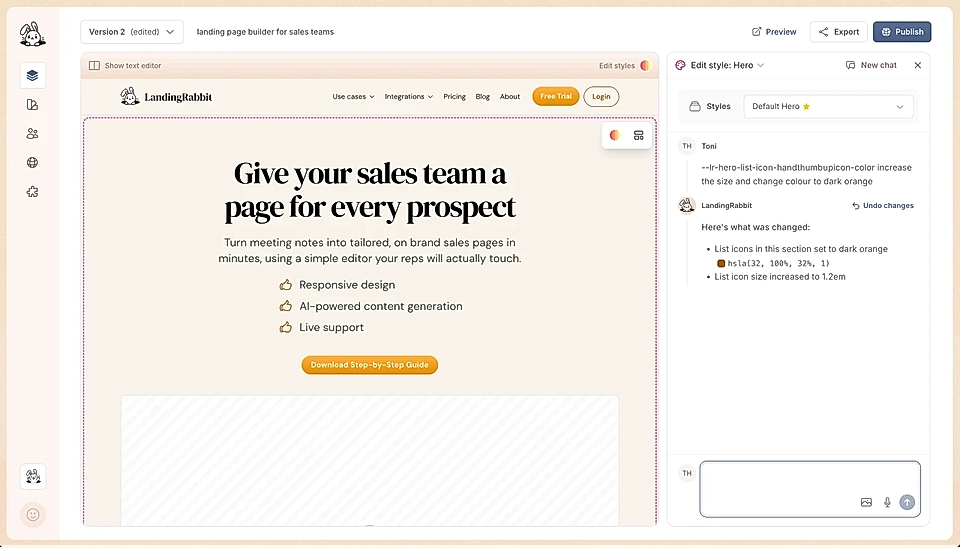The image size is (960, 548).
Task: Click the hero headline text
Action: point(370,190)
